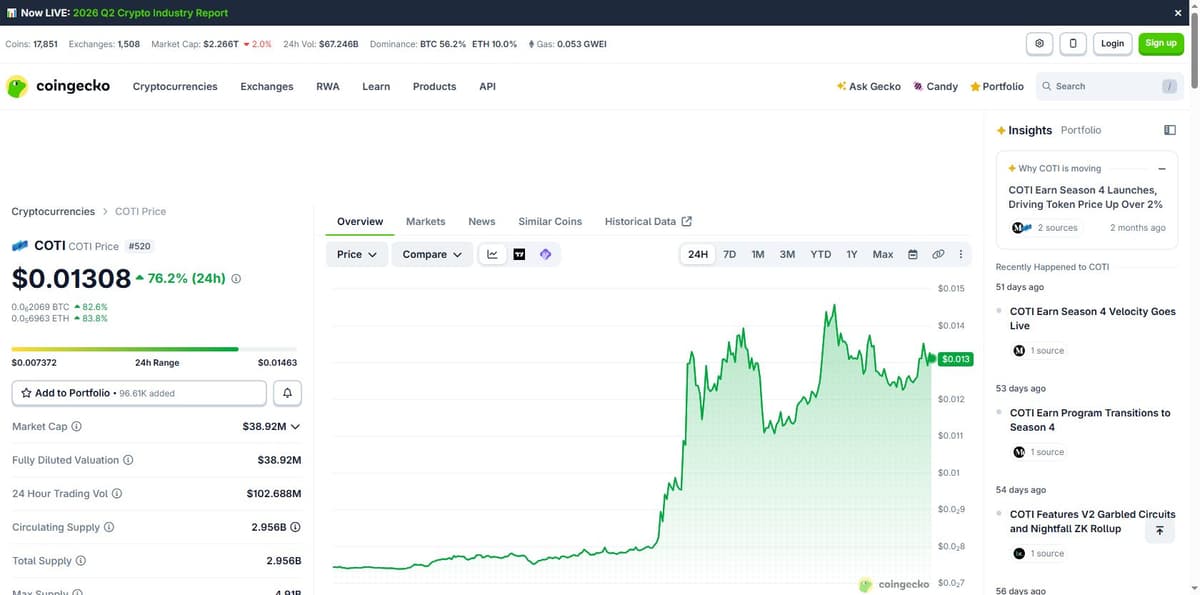The image size is (1200, 595).
Task: Click the $0.013 current price chart marker
Action: pos(956,359)
